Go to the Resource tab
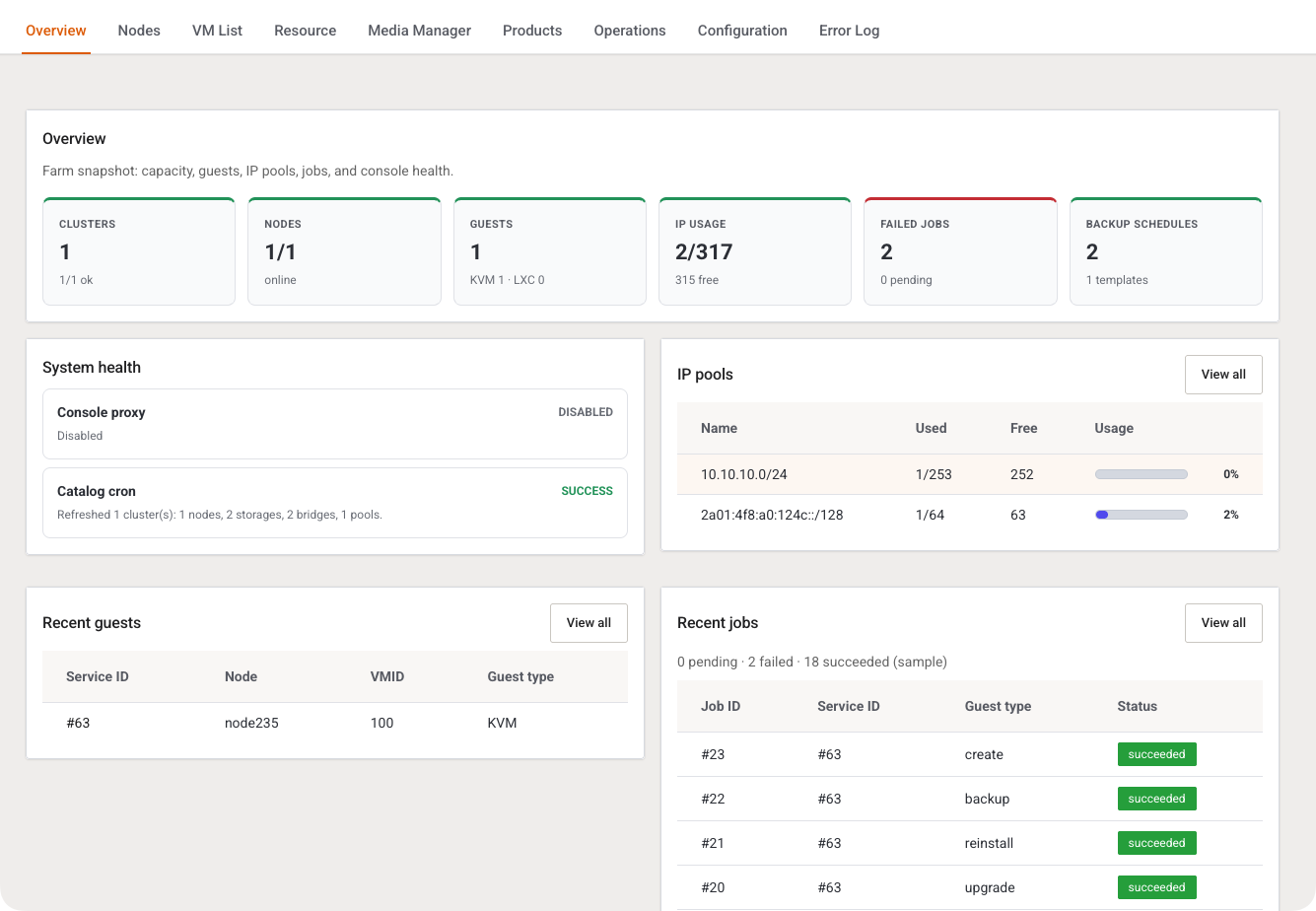The height and width of the screenshot is (911, 1316). click(x=306, y=31)
